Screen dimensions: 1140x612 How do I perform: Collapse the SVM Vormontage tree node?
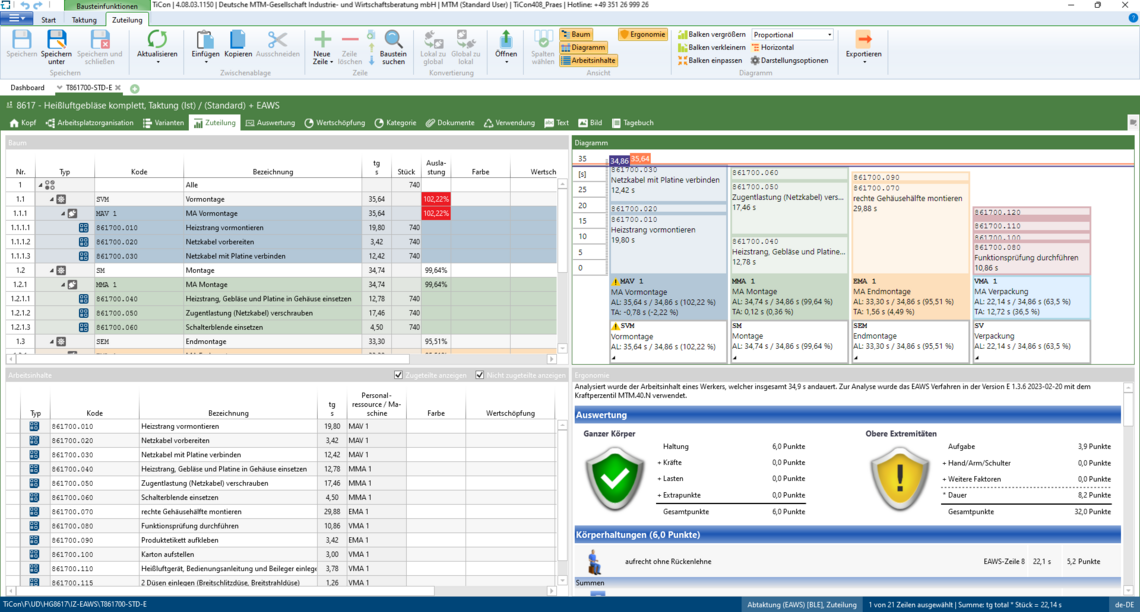(50, 199)
